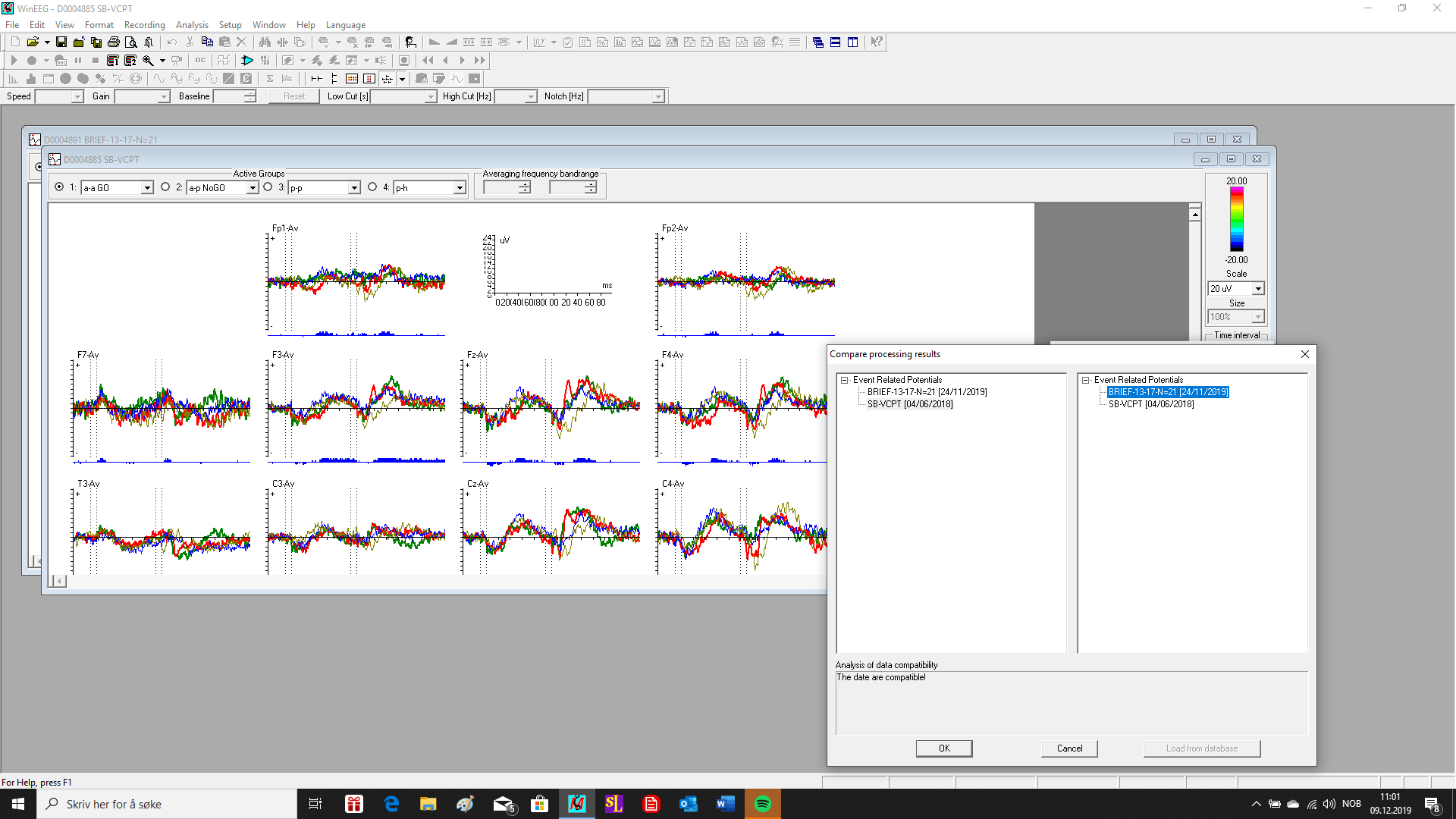Image resolution: width=1456 pixels, height=819 pixels.
Task: Select active group radio button 4
Action: 372,187
